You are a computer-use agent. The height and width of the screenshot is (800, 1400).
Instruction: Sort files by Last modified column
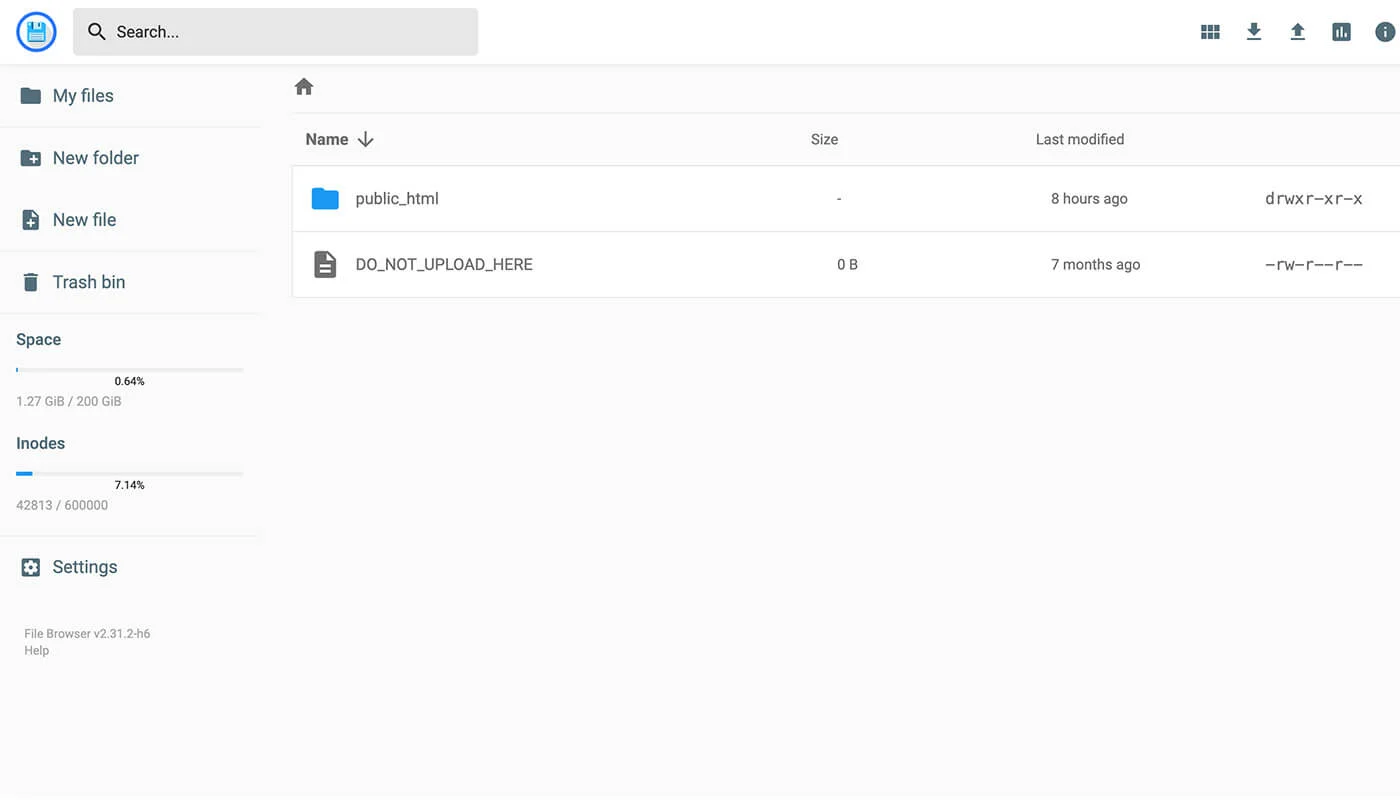click(1079, 140)
